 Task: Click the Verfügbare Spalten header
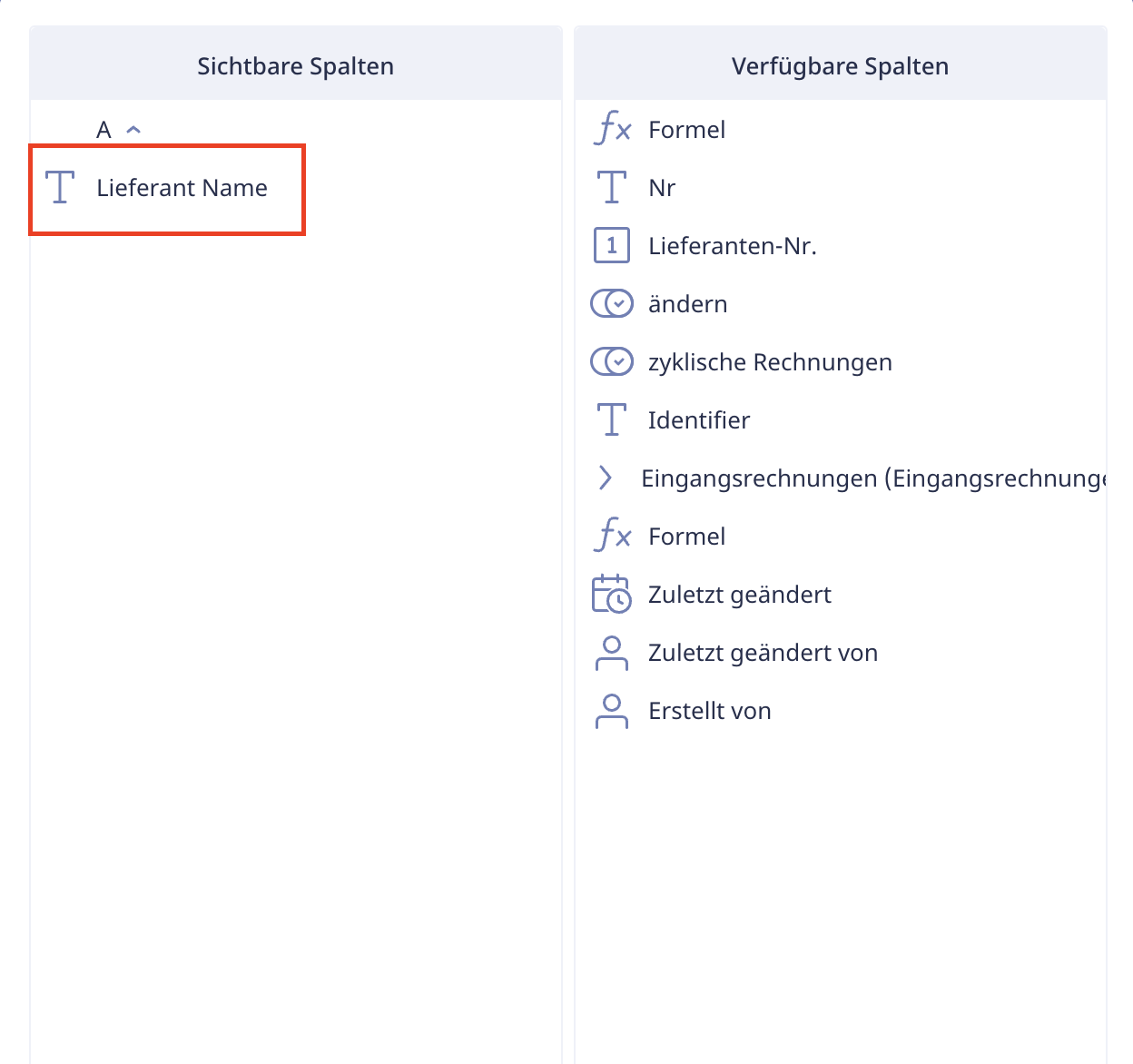(x=841, y=66)
